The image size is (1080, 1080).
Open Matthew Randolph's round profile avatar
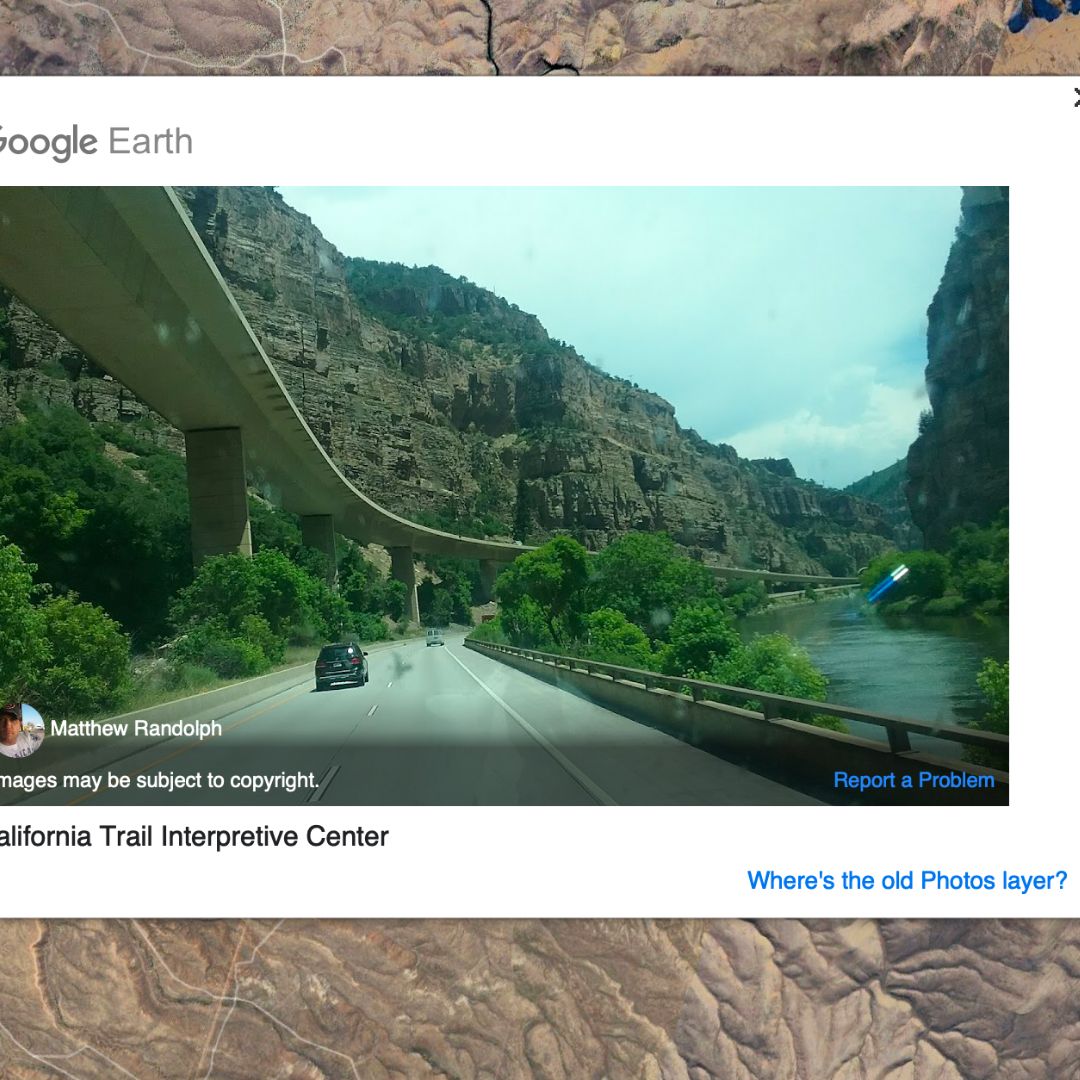21,730
